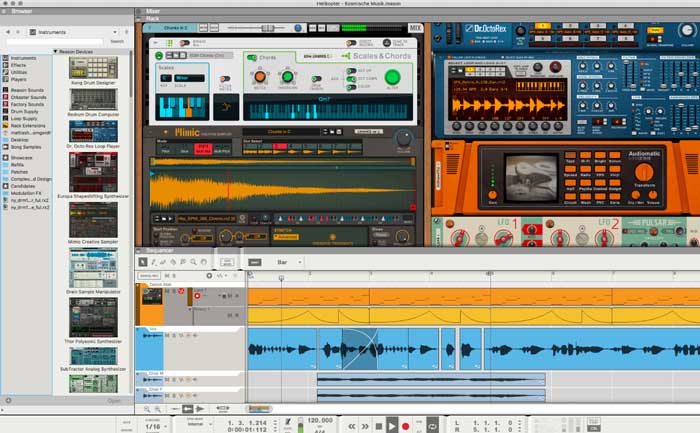
Task: Select Instruments in browser sidebar
Action: [x=23, y=58]
